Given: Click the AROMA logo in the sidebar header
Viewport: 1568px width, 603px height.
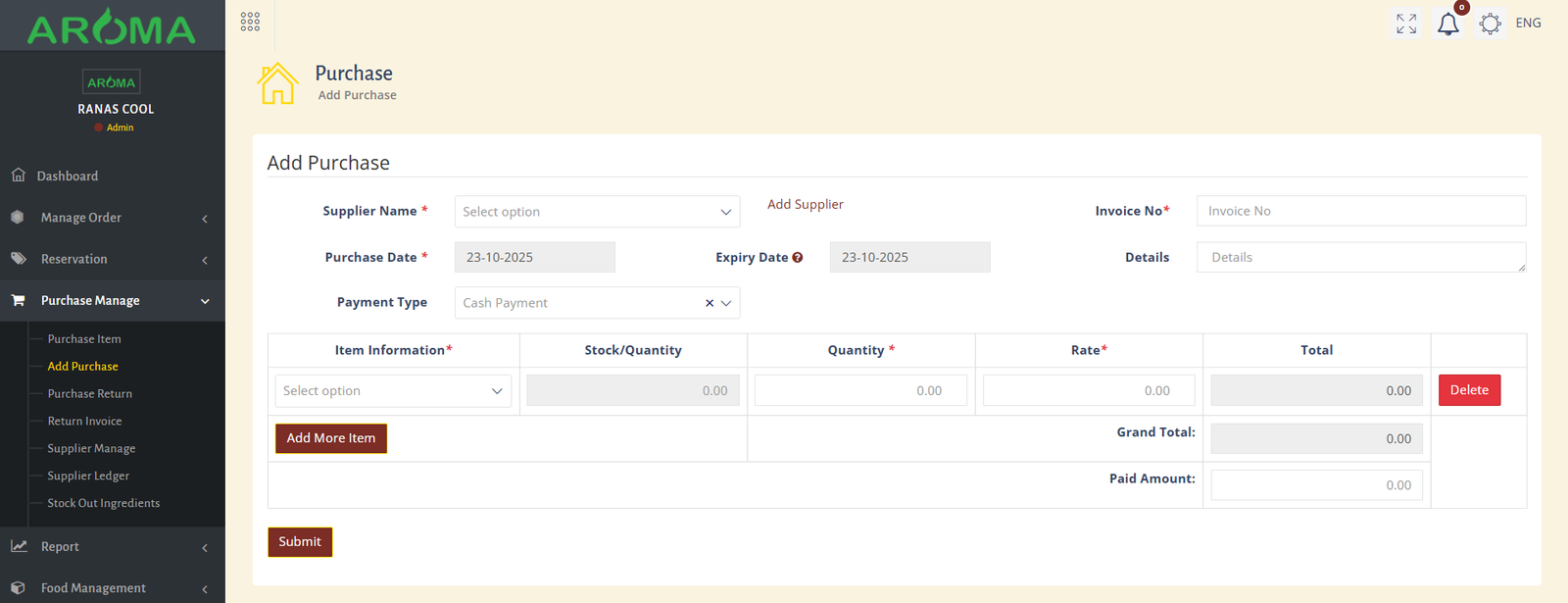Looking at the screenshot, I should (x=112, y=28).
